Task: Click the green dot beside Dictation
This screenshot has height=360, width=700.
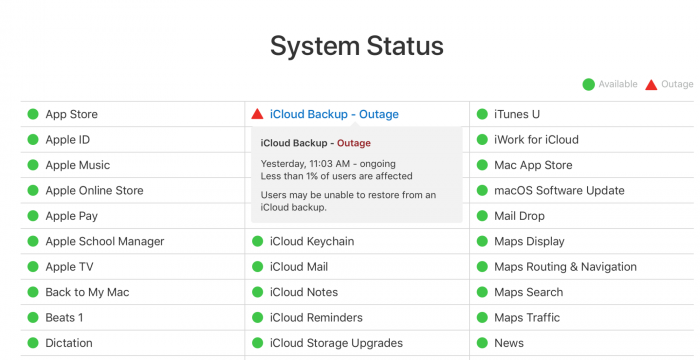Action: click(33, 343)
